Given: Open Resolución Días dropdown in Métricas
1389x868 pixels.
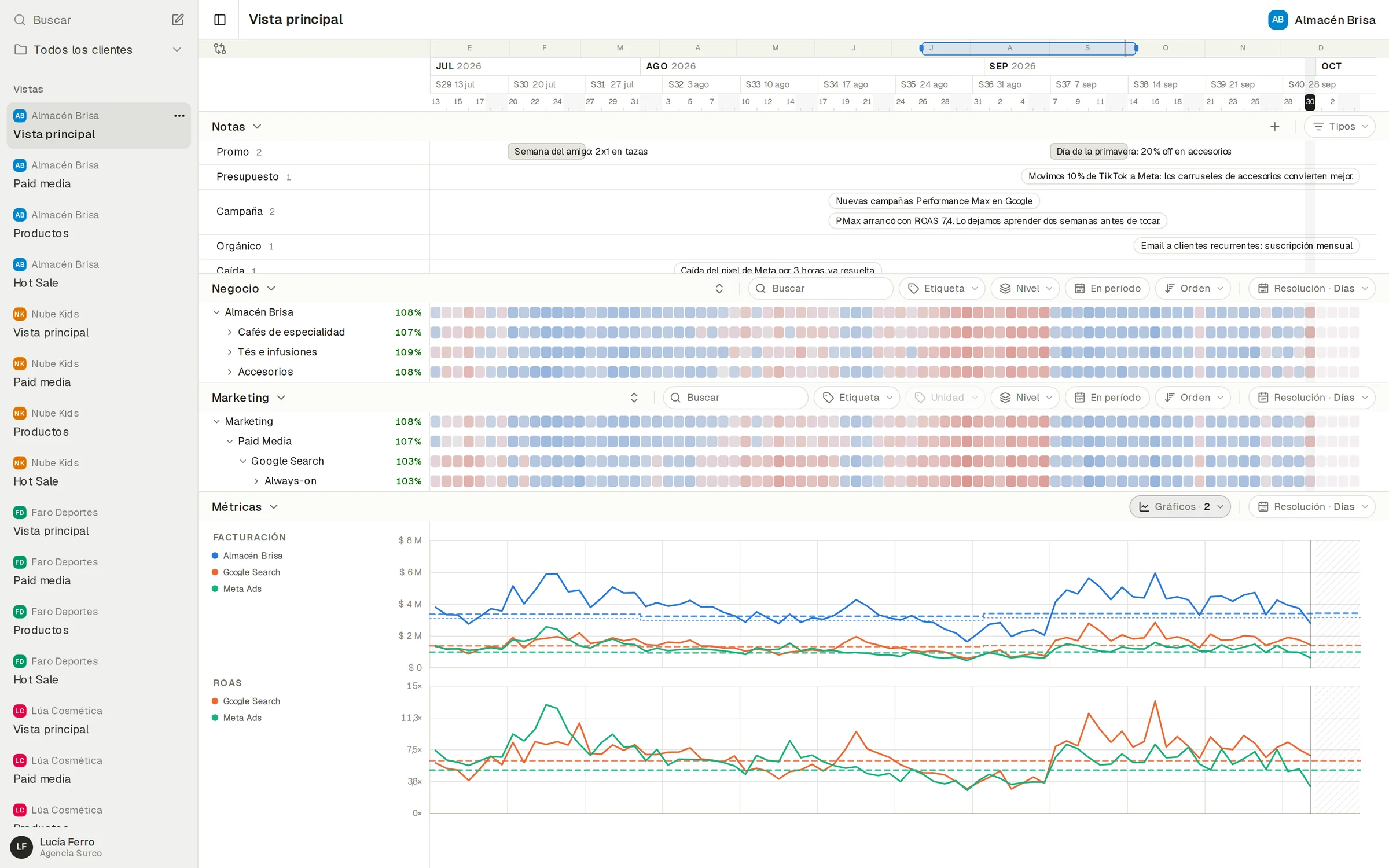Looking at the screenshot, I should pyautogui.click(x=1311, y=507).
